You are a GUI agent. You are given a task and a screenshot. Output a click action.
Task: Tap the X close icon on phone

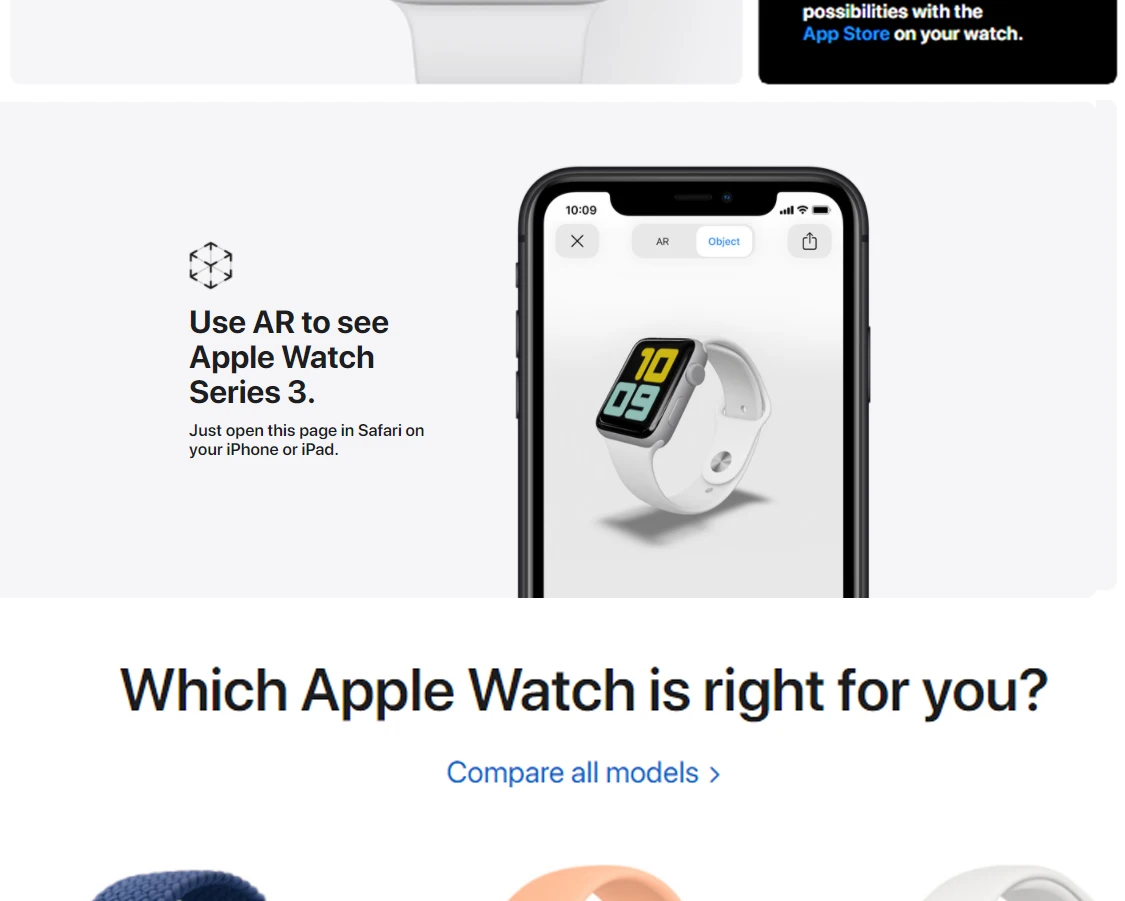(577, 241)
